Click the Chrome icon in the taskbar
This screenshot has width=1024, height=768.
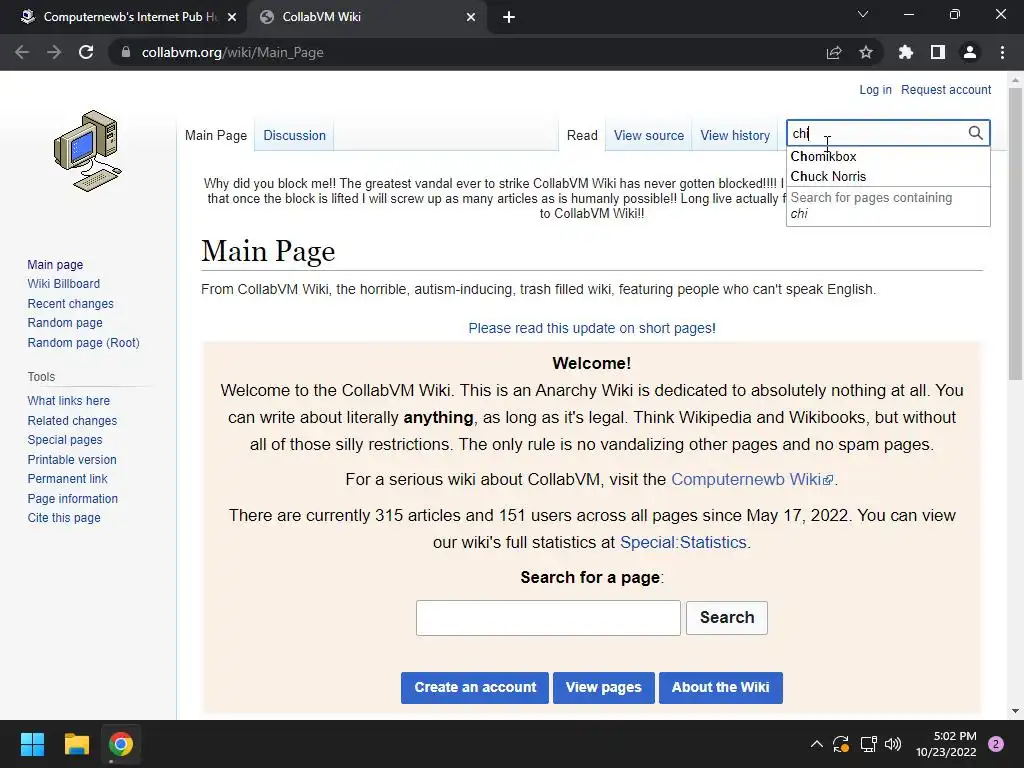coord(121,744)
